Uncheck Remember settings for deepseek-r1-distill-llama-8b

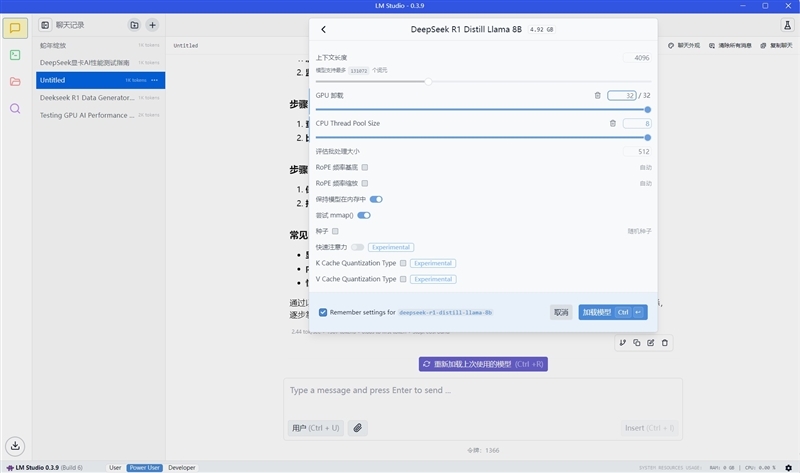[x=323, y=312]
